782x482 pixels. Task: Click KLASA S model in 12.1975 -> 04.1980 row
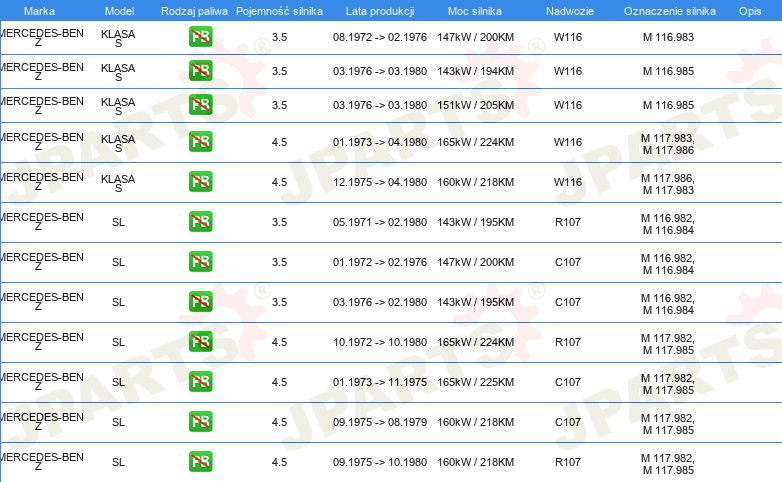tap(118, 183)
